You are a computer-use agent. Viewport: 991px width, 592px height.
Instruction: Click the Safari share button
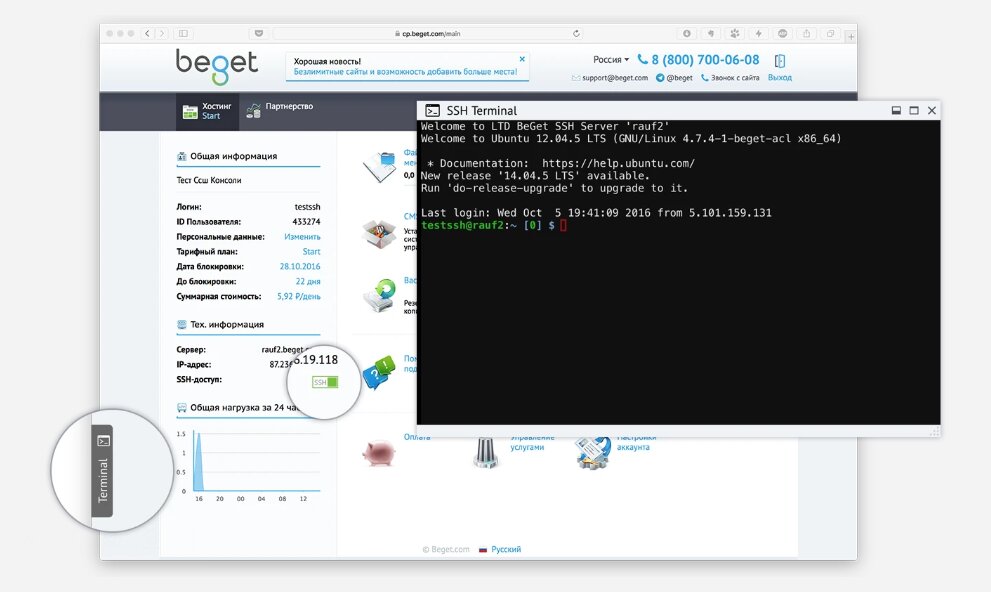pos(806,33)
